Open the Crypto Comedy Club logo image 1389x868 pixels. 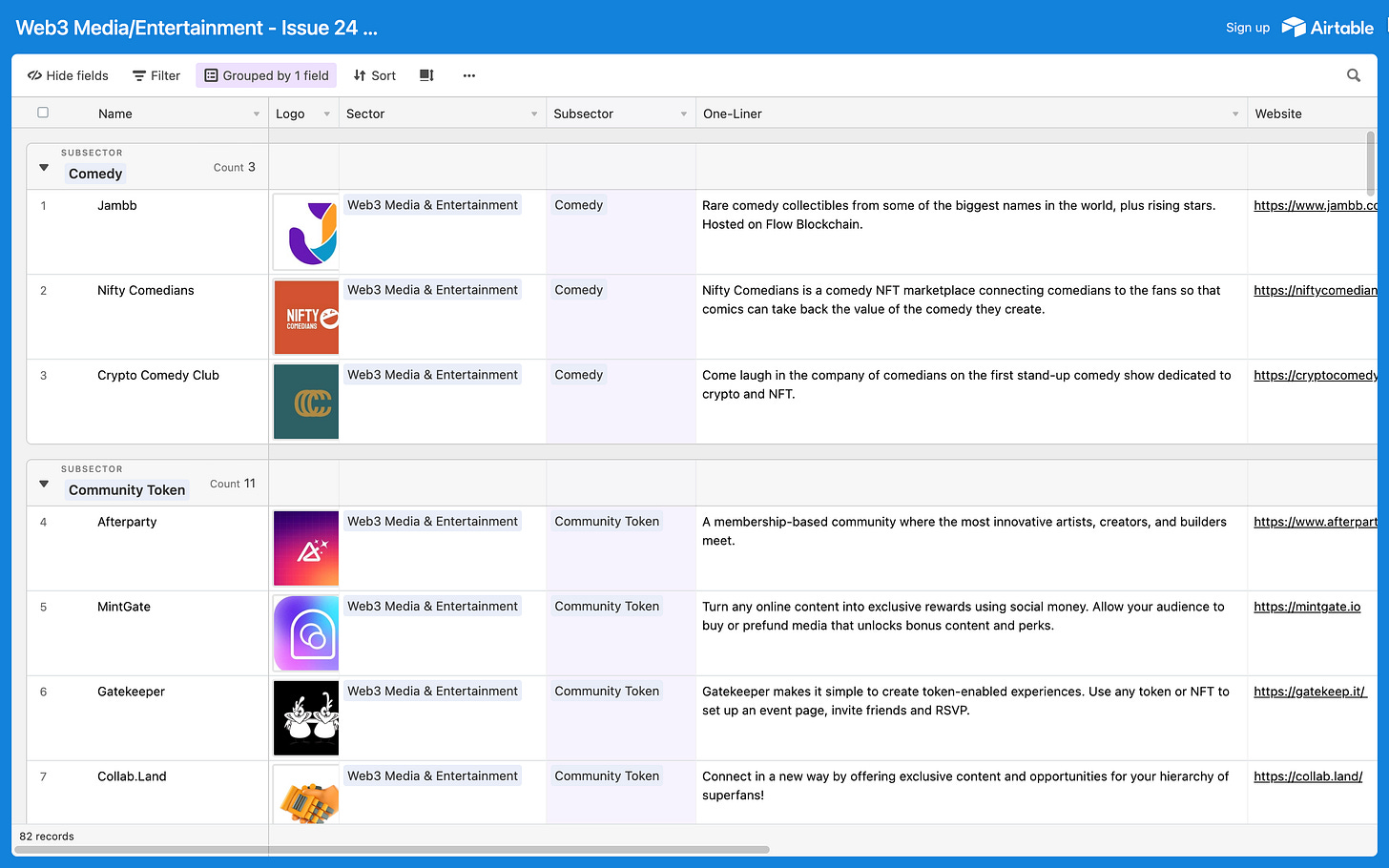pos(306,402)
